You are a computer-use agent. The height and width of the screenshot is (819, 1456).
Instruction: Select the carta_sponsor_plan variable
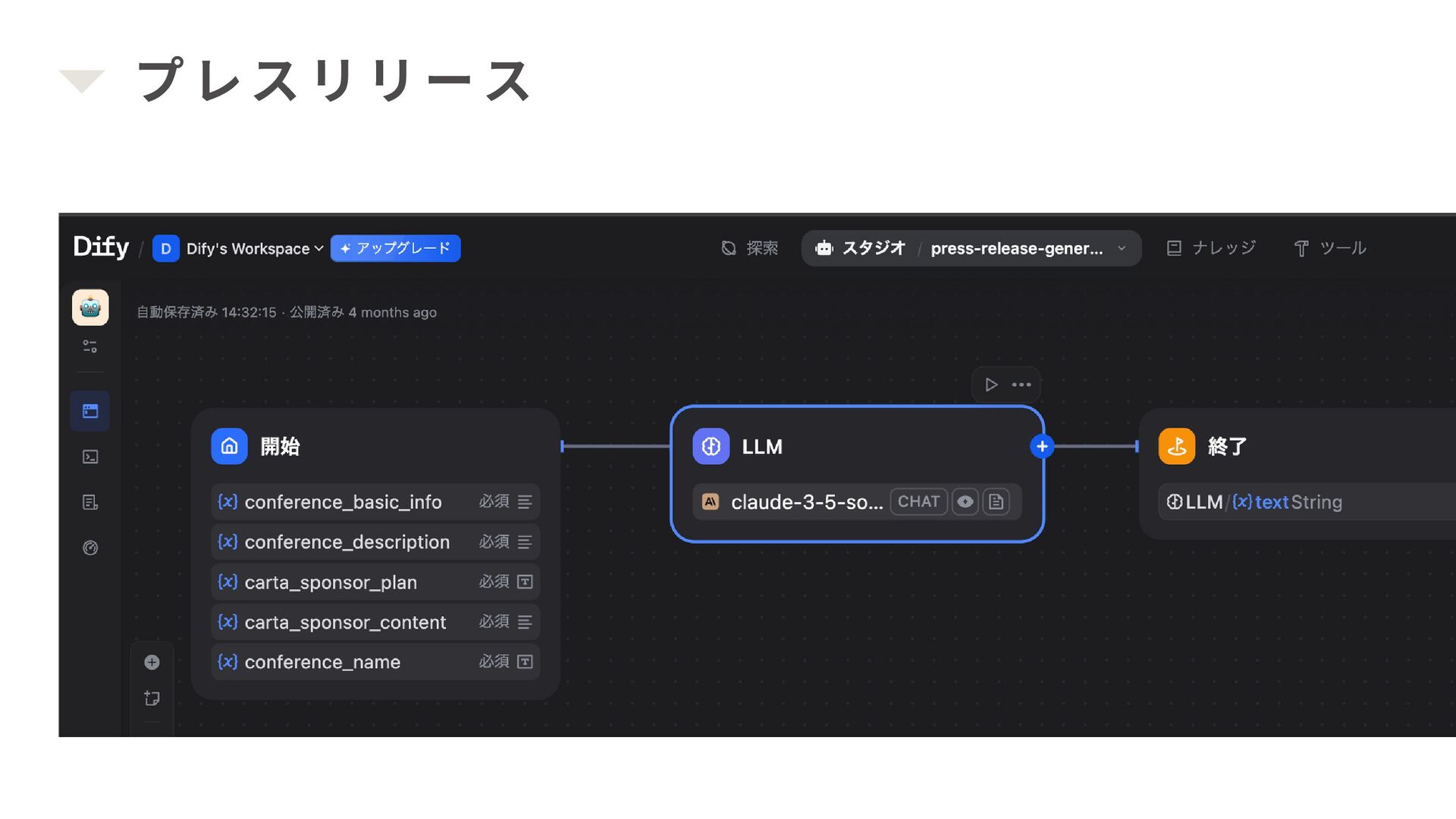(x=375, y=582)
